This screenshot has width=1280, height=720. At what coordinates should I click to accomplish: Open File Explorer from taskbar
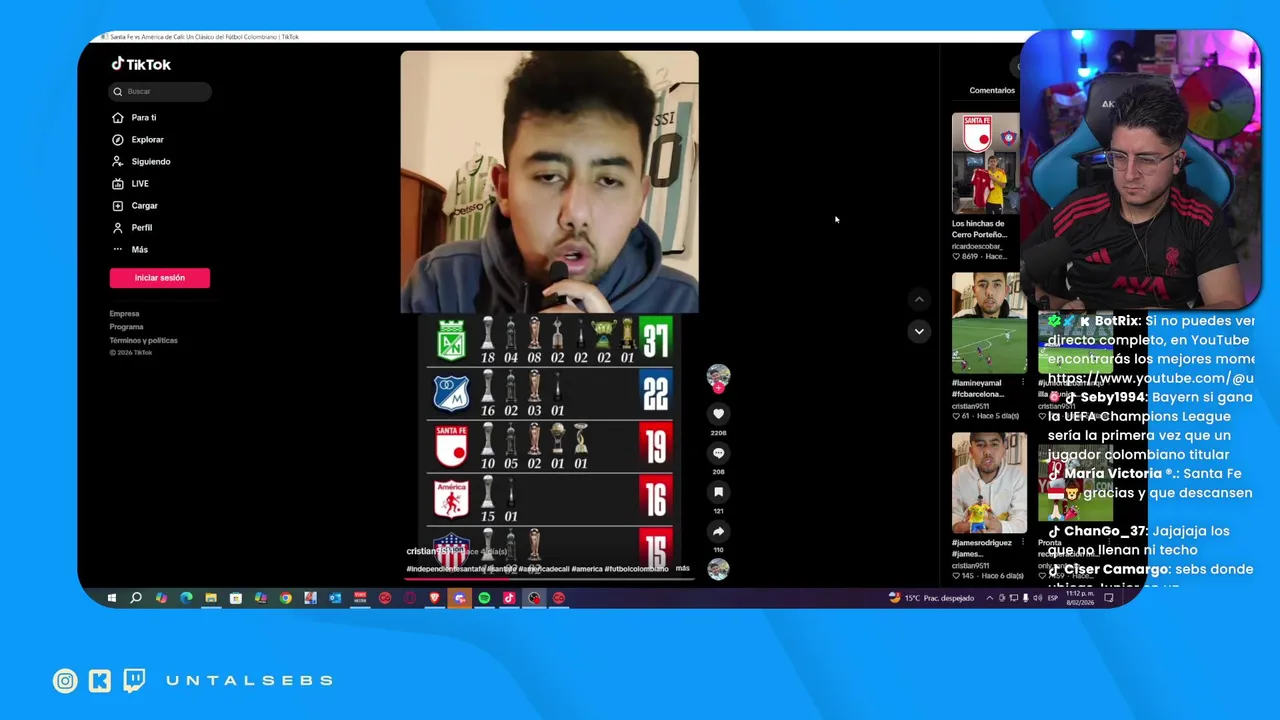point(211,598)
